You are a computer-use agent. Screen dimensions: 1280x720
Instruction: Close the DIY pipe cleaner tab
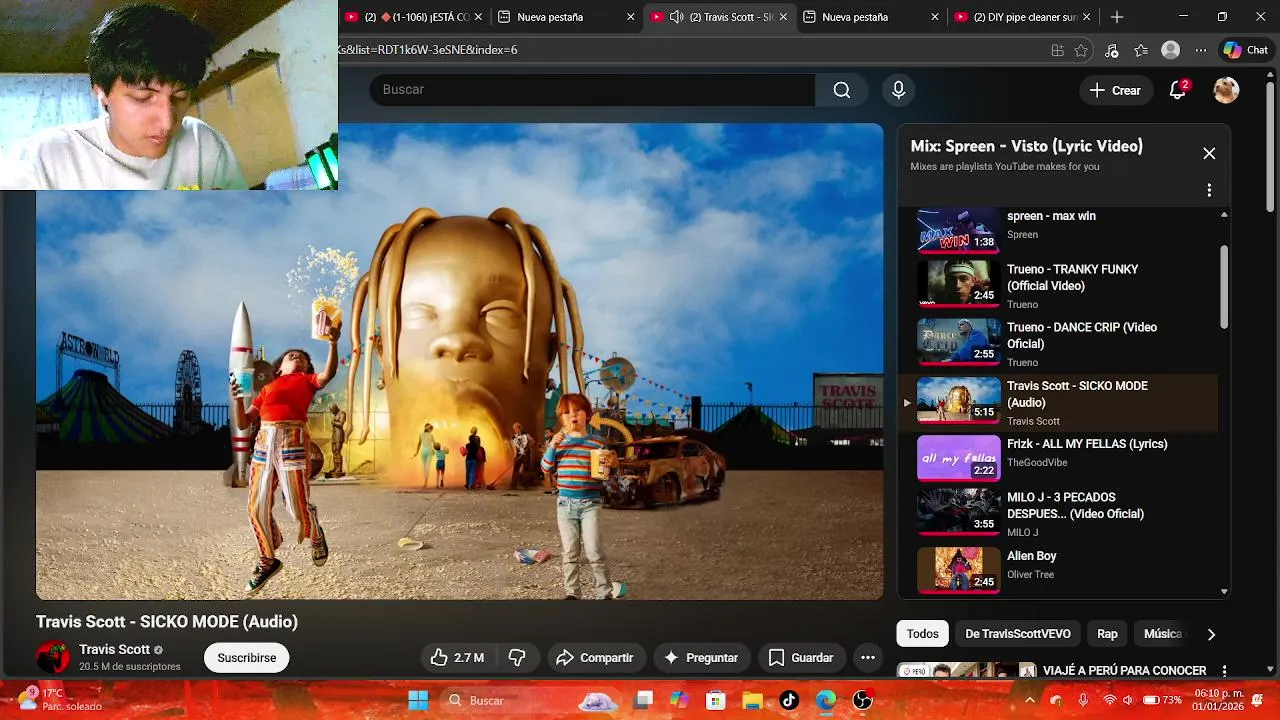(x=1086, y=17)
